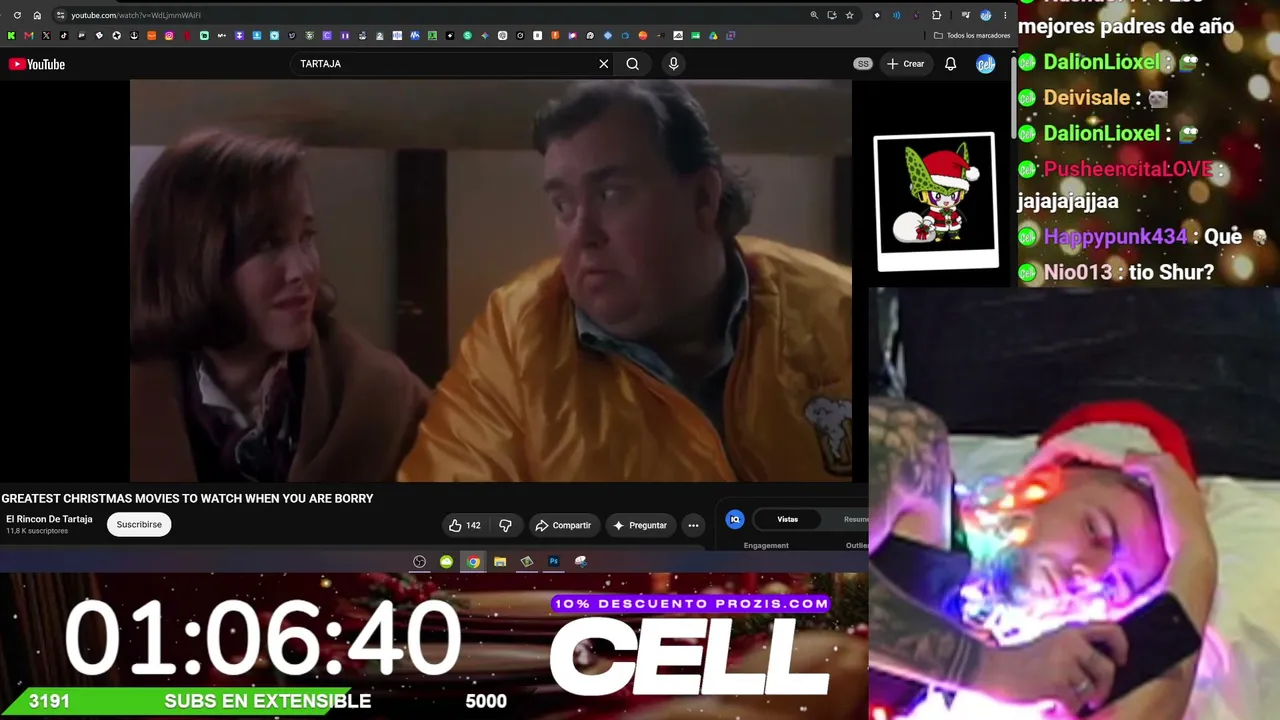This screenshot has width=1280, height=720.
Task: Share the video with Compartir
Action: coord(563,525)
